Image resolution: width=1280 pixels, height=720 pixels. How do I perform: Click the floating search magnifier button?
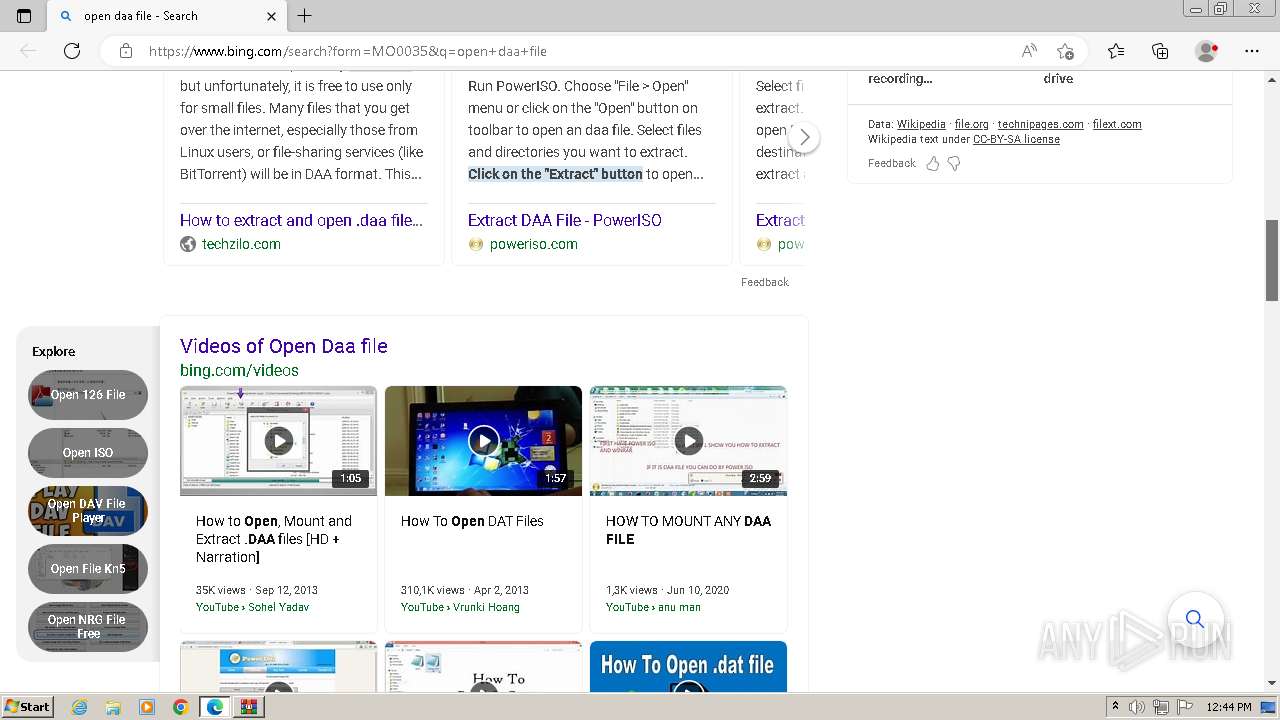[1194, 619]
